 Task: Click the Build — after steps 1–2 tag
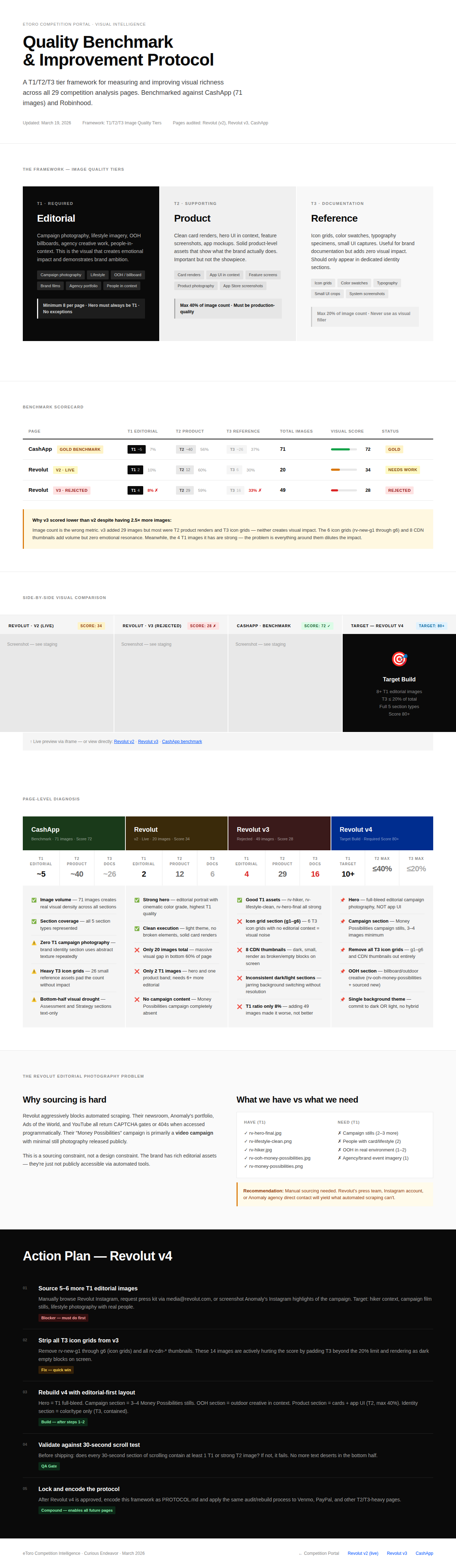[63, 1422]
